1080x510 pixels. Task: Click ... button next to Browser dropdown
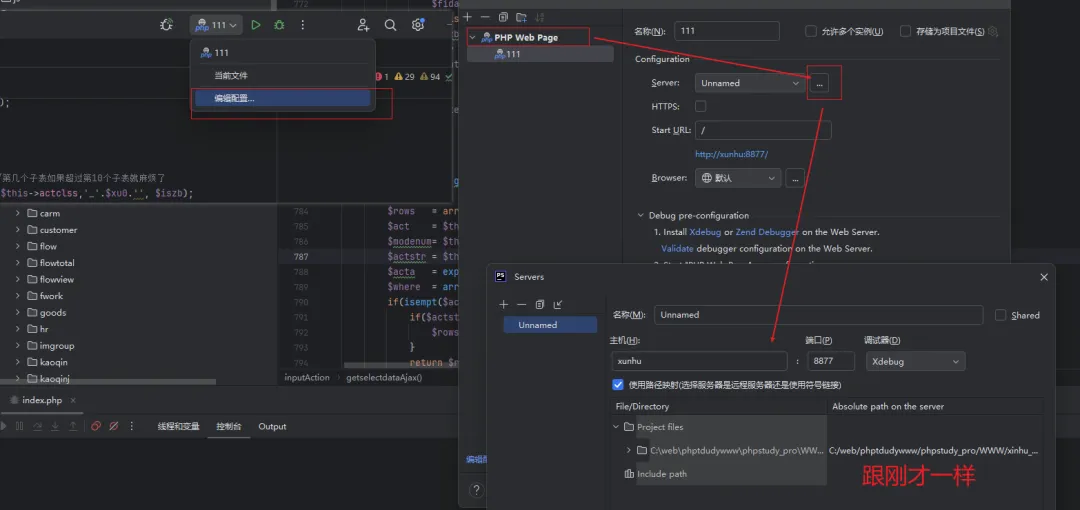coord(795,178)
